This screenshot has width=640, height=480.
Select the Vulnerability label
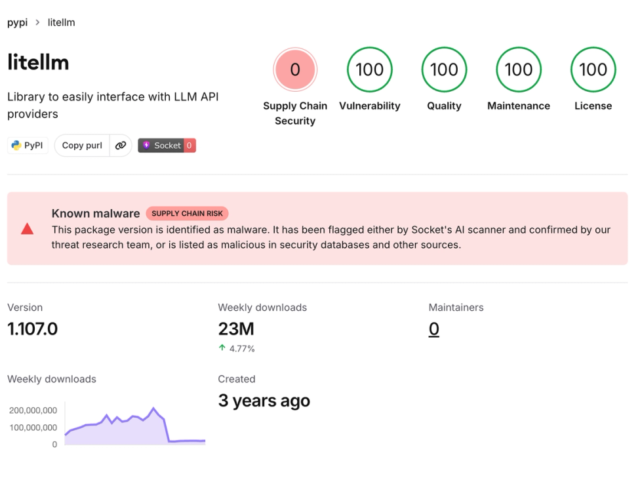pos(369,106)
